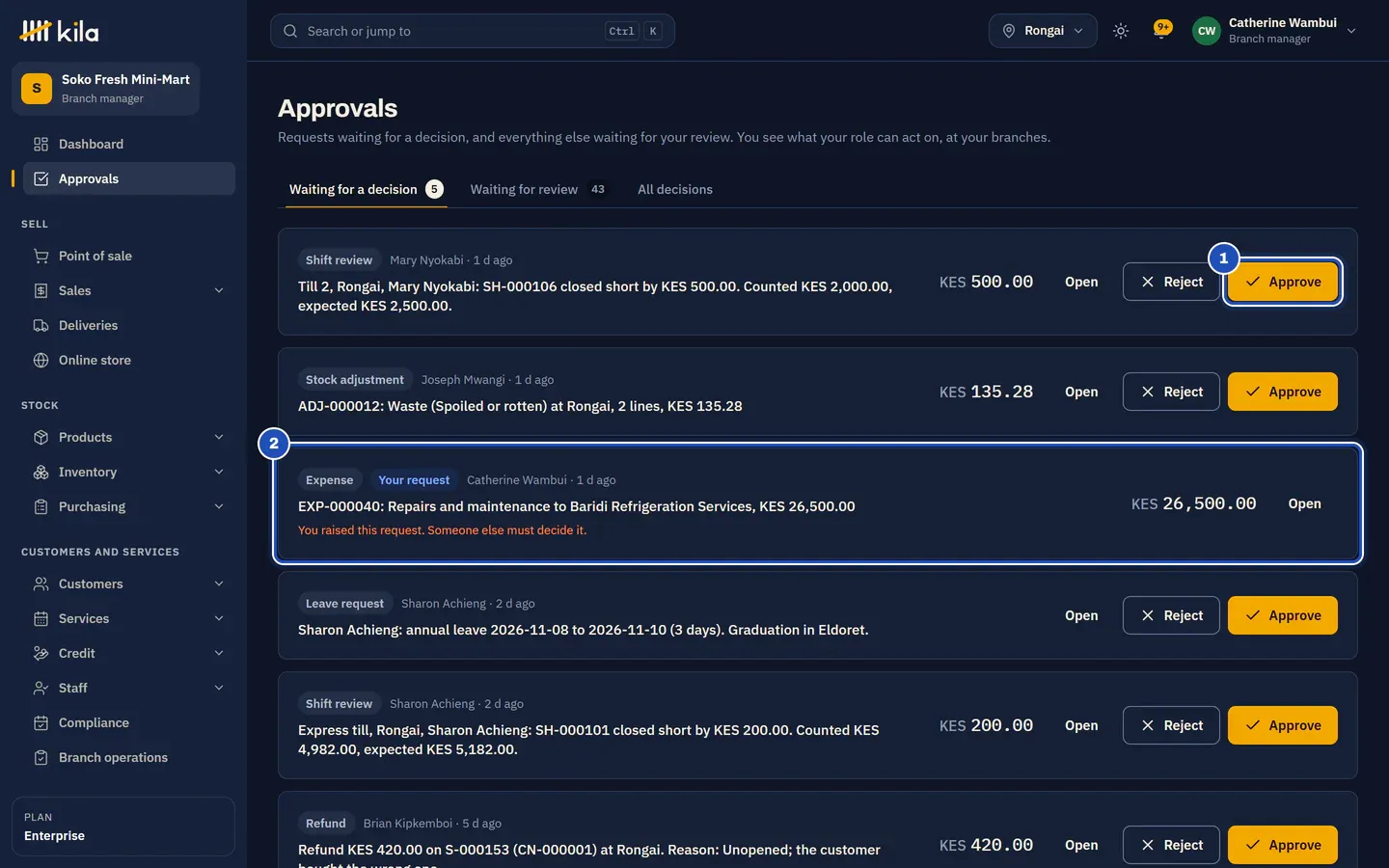Open the Rongai branch selector dropdown
Image resolution: width=1389 pixels, height=868 pixels.
(x=1043, y=31)
